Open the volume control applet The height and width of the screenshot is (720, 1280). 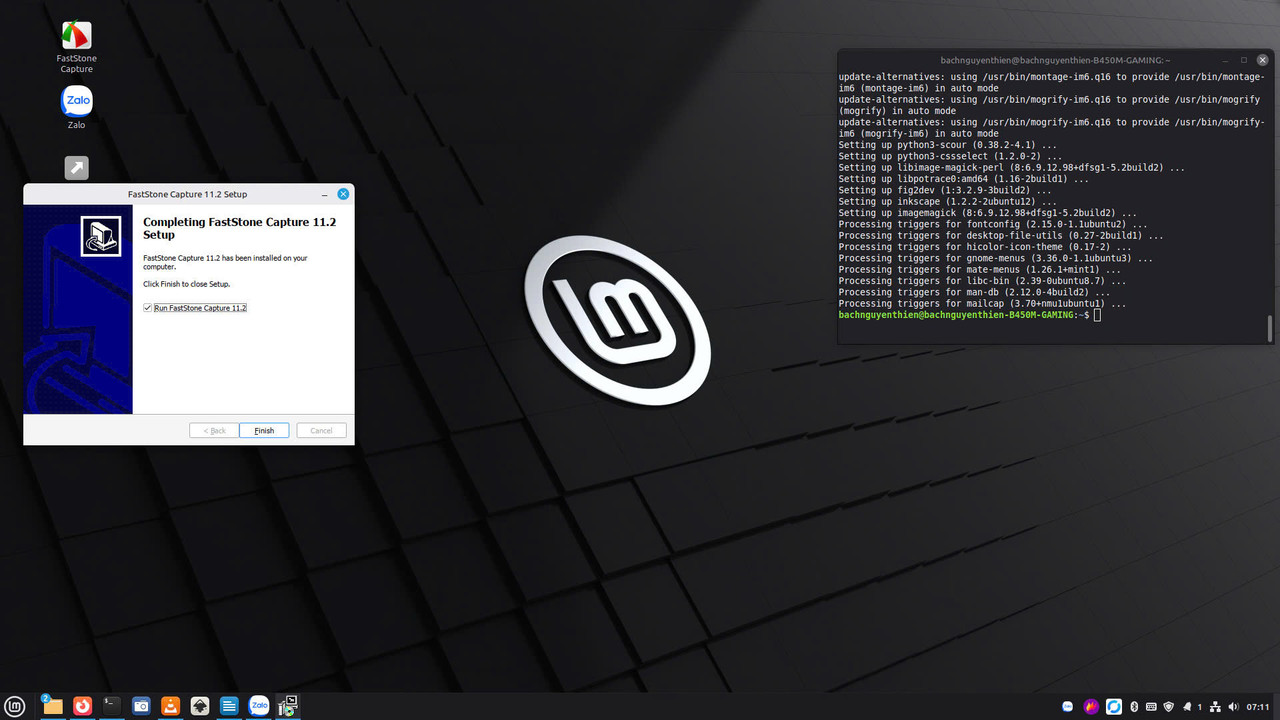pyautogui.click(x=1232, y=707)
